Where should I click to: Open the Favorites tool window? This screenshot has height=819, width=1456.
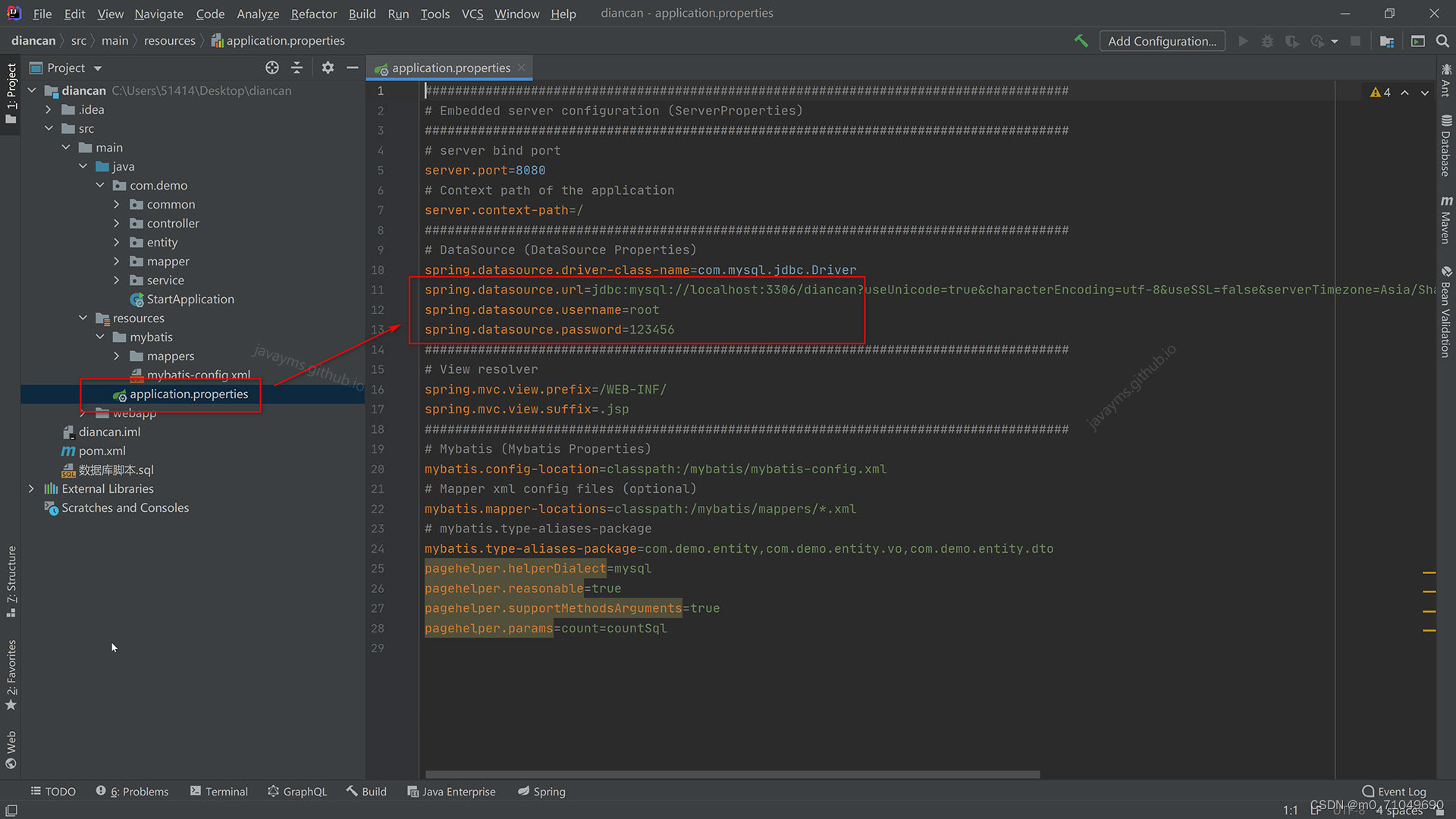tap(11, 675)
